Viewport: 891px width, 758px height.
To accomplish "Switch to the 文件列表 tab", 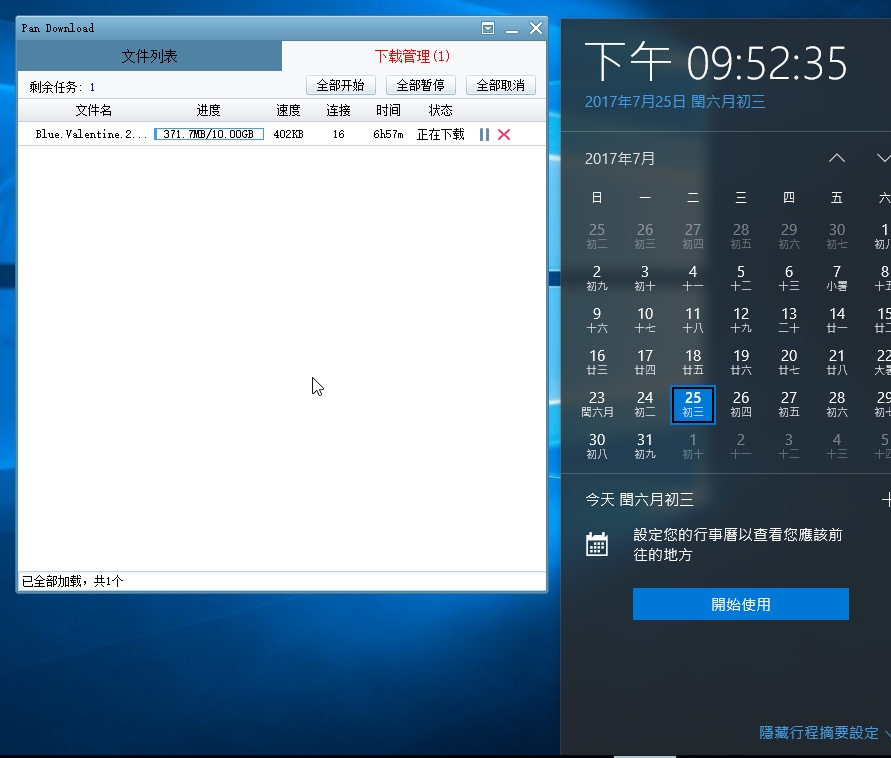I will [149, 56].
